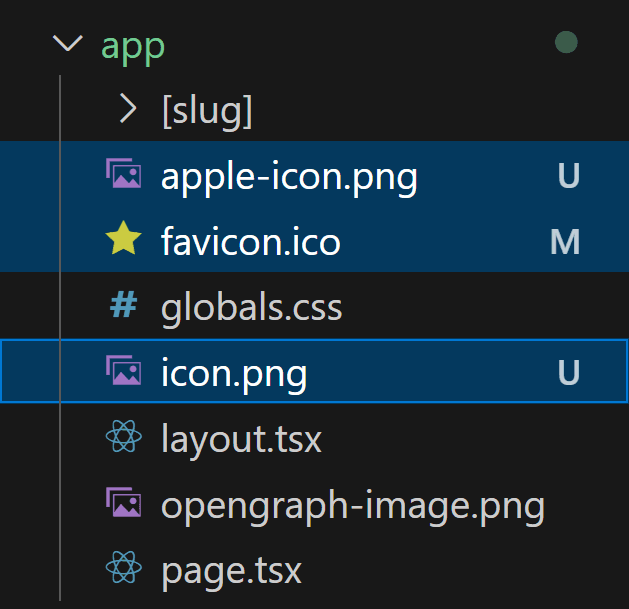Open the opengraph-image.png file
The height and width of the screenshot is (609, 629).
(352, 506)
